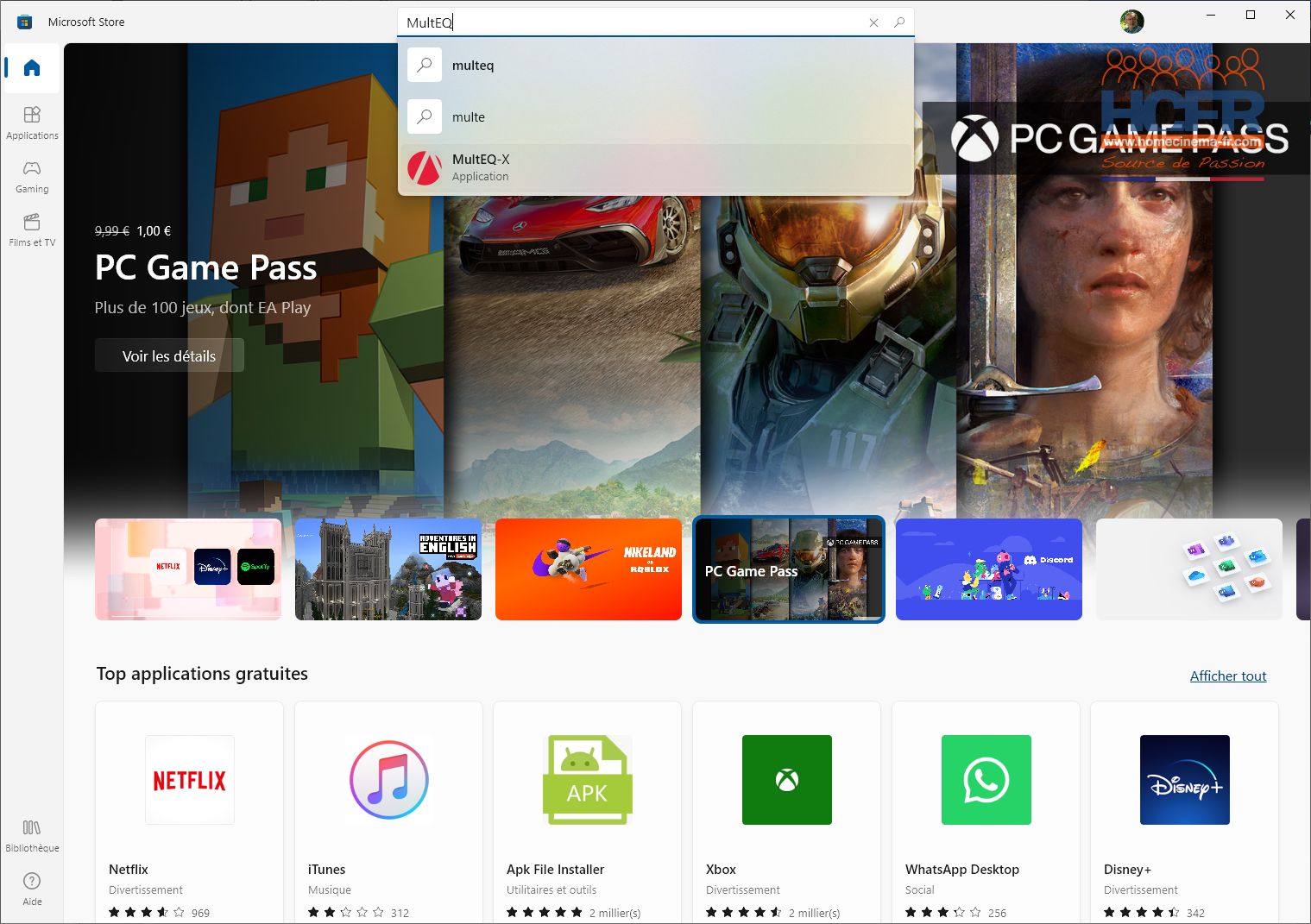
Task: Open Bibliothèque in the sidebar
Action: (32, 836)
